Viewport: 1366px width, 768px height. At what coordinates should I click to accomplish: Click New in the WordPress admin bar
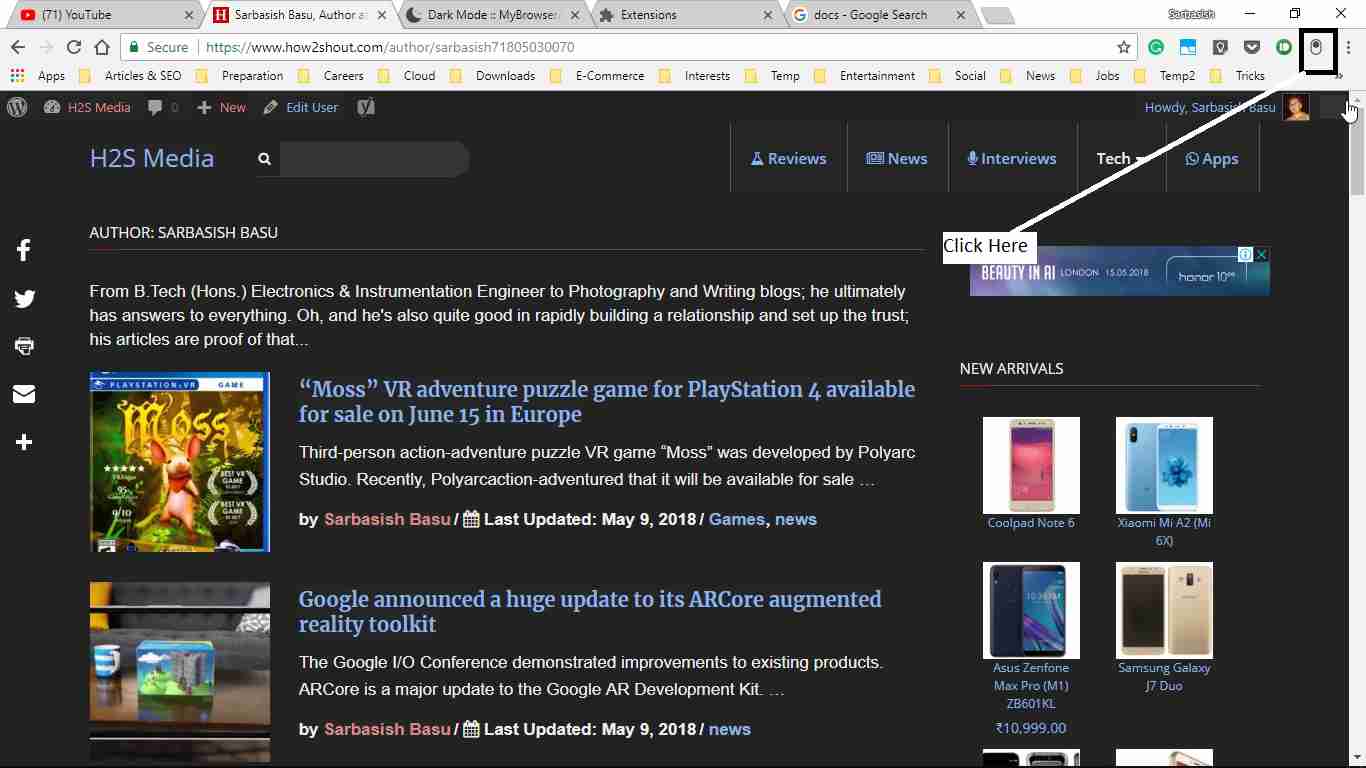click(x=222, y=107)
